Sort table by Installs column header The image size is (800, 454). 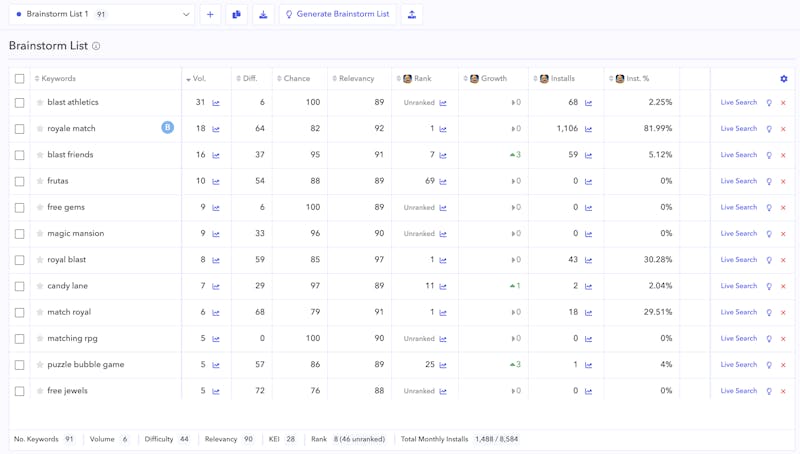[561, 79]
